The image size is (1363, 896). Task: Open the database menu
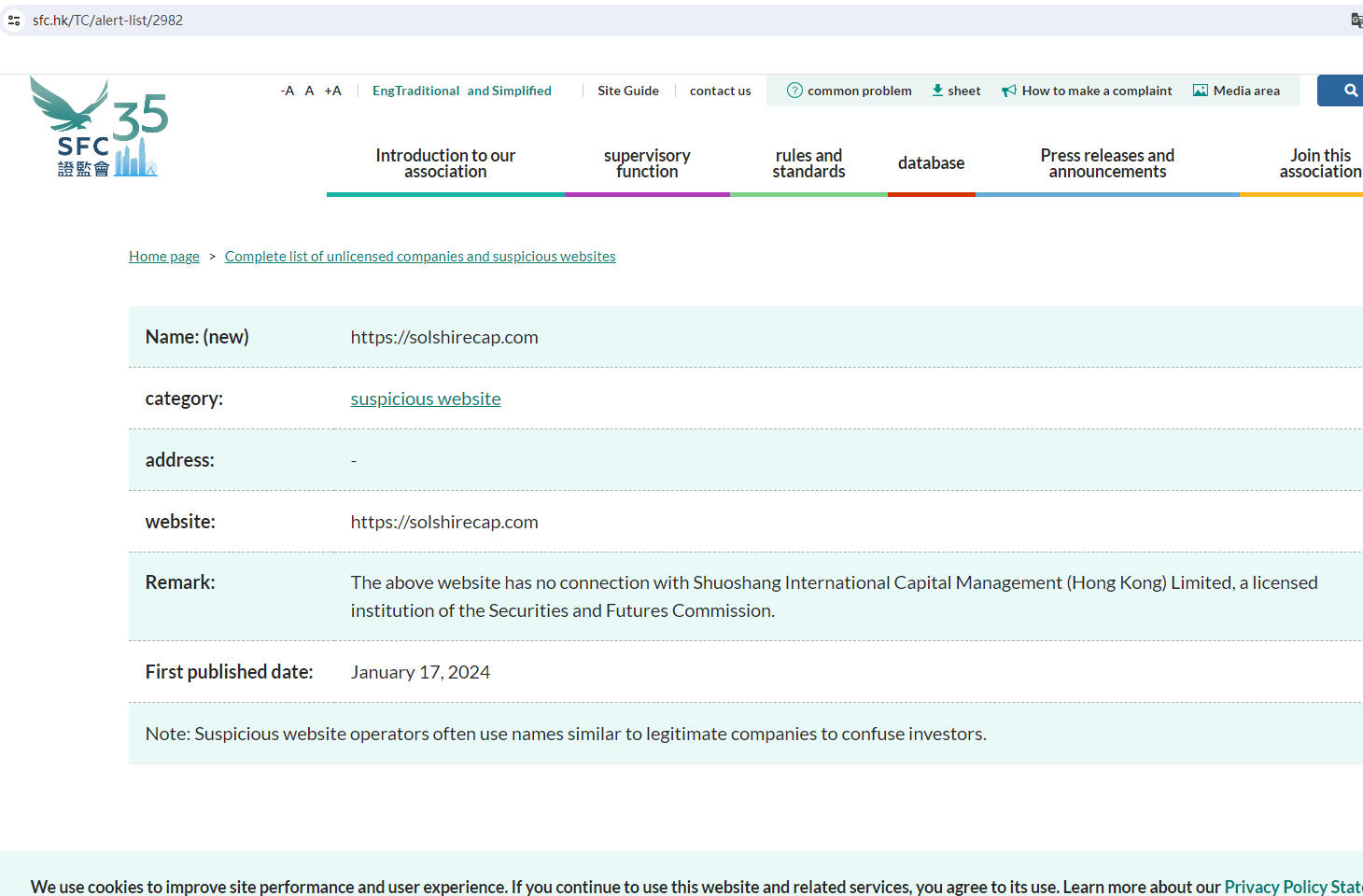click(931, 163)
